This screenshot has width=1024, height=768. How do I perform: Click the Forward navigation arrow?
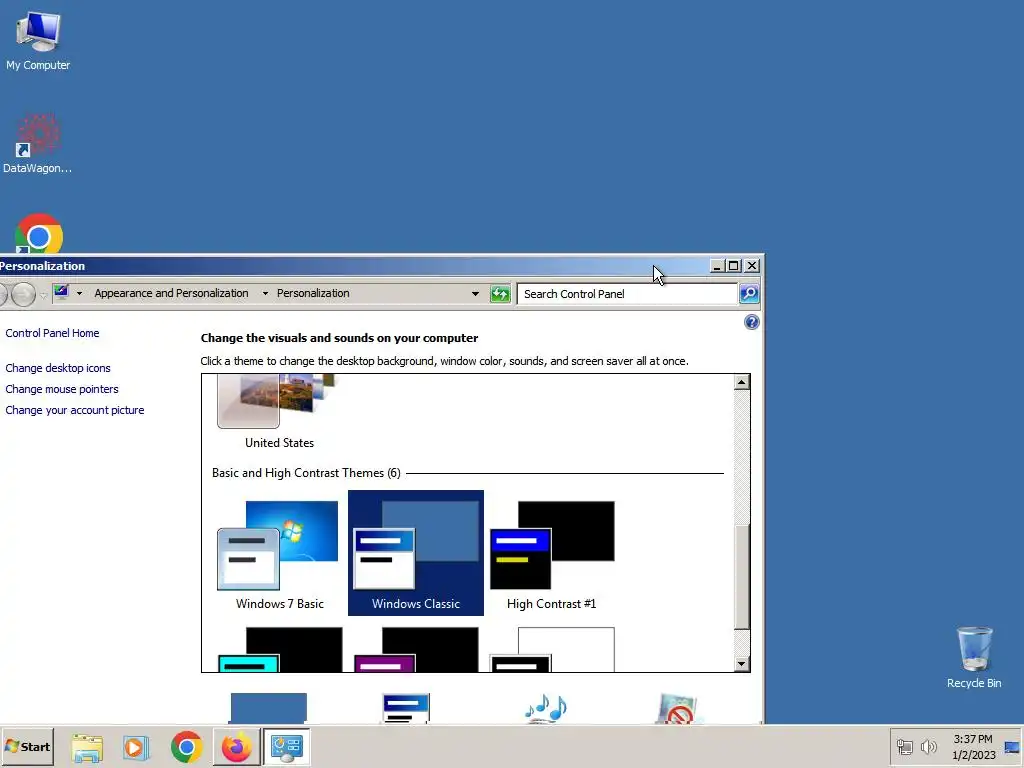24,294
